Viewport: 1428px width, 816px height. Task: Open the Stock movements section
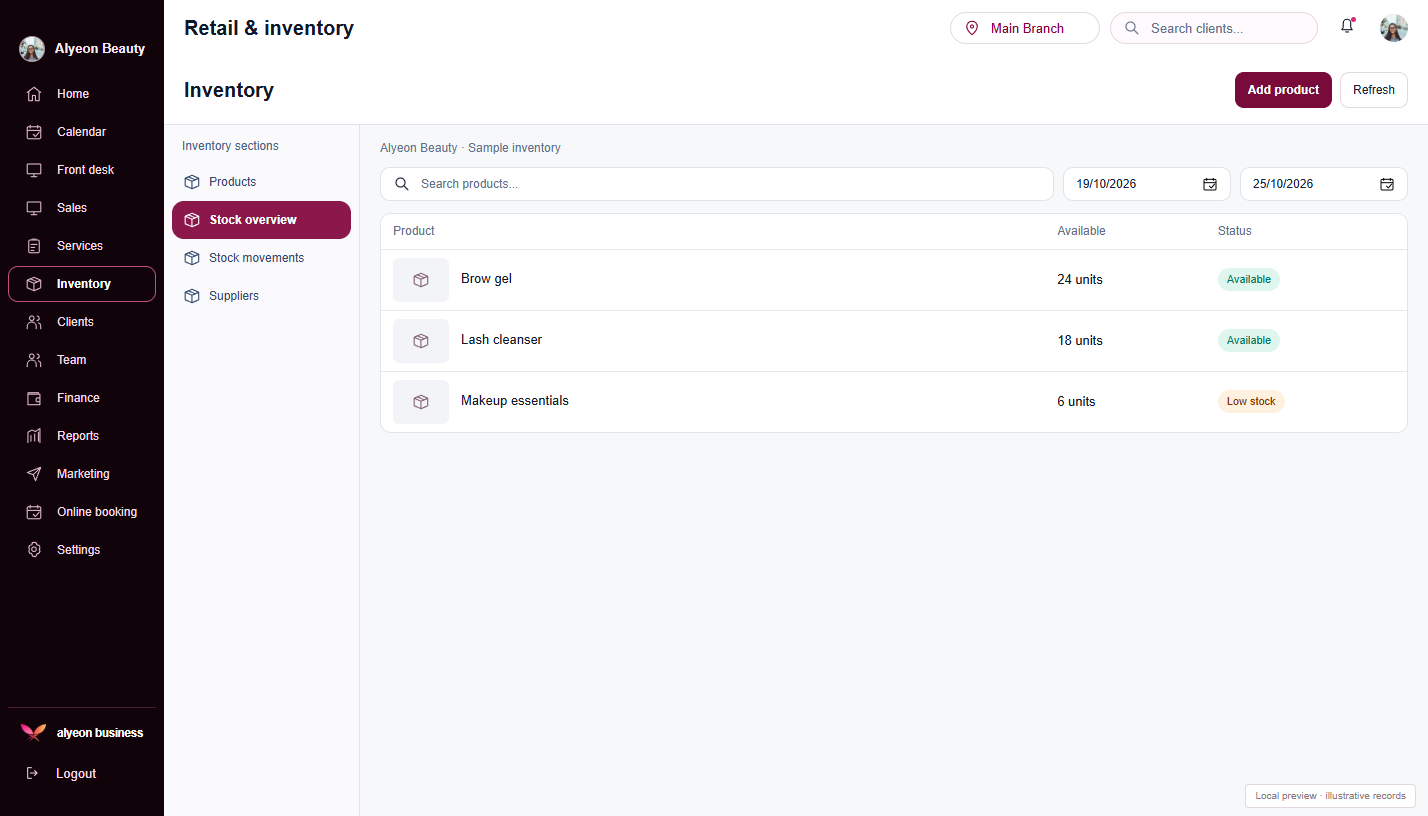click(261, 258)
